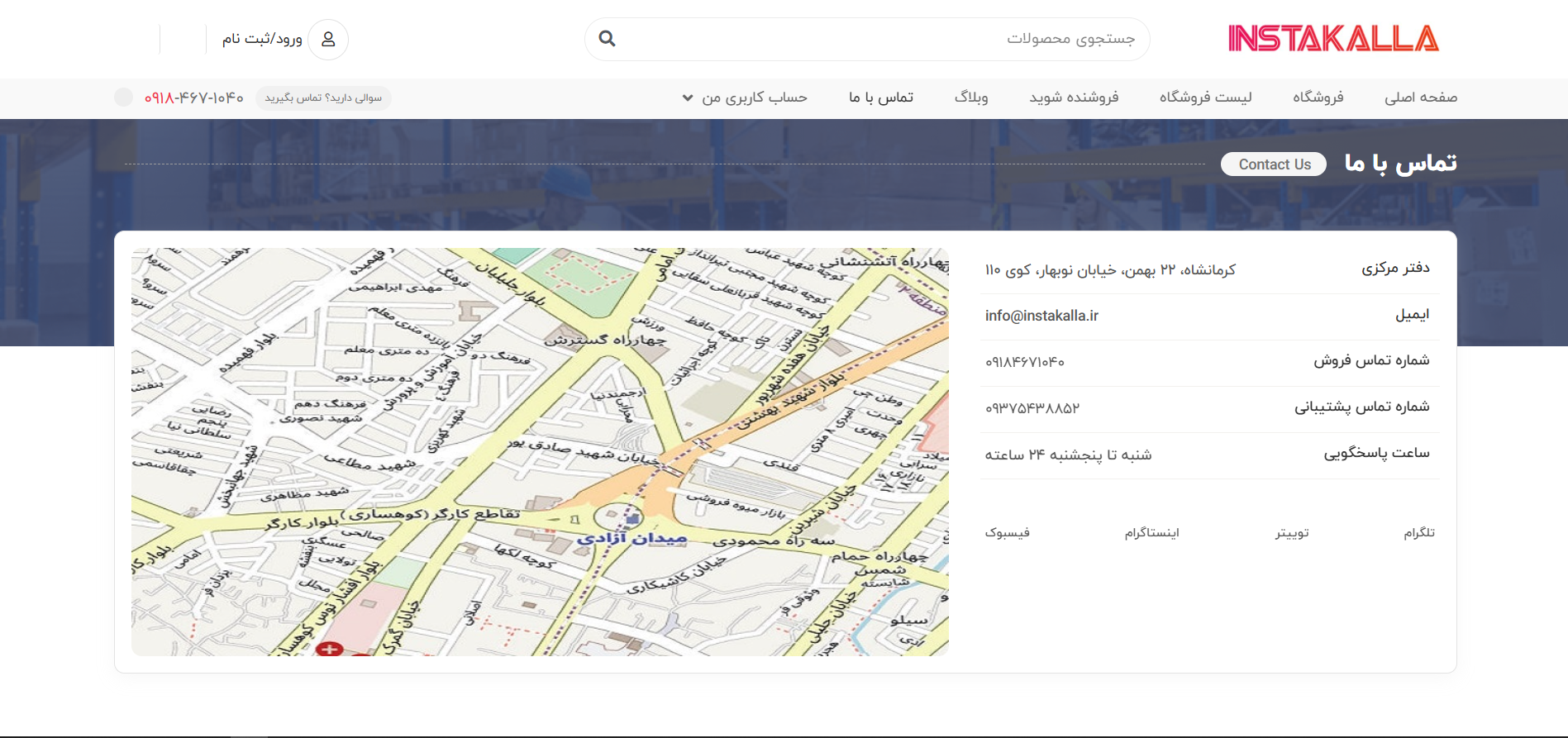Expand the حساب کاربری من dropdown arrow
The height and width of the screenshot is (738, 1568).
687,98
